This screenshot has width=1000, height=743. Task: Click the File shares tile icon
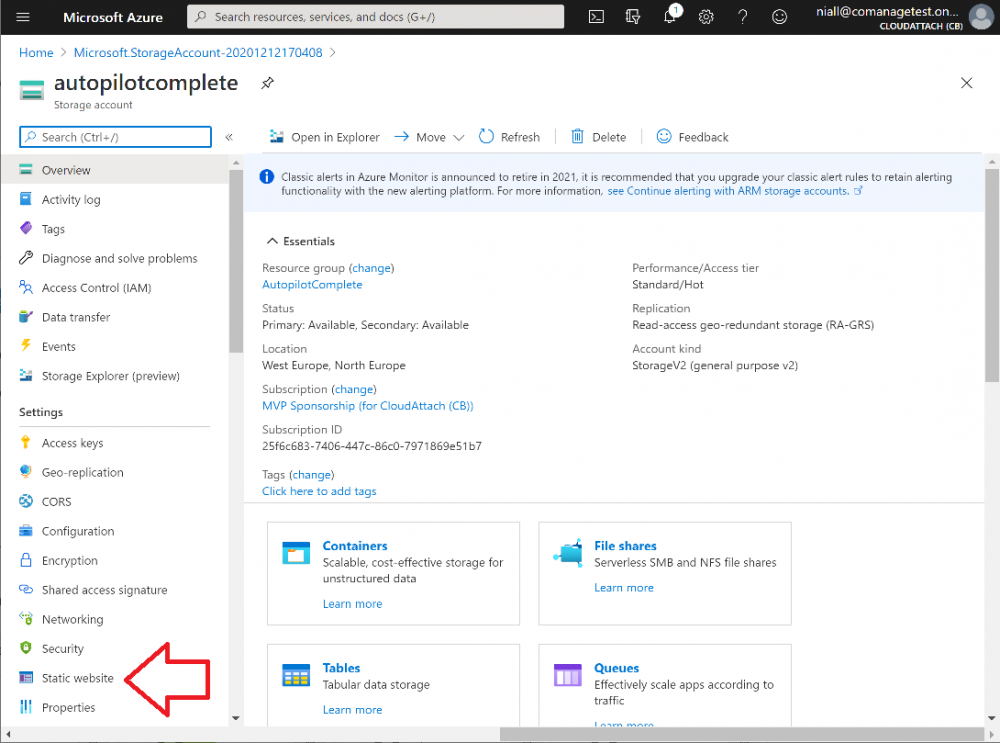click(x=568, y=553)
